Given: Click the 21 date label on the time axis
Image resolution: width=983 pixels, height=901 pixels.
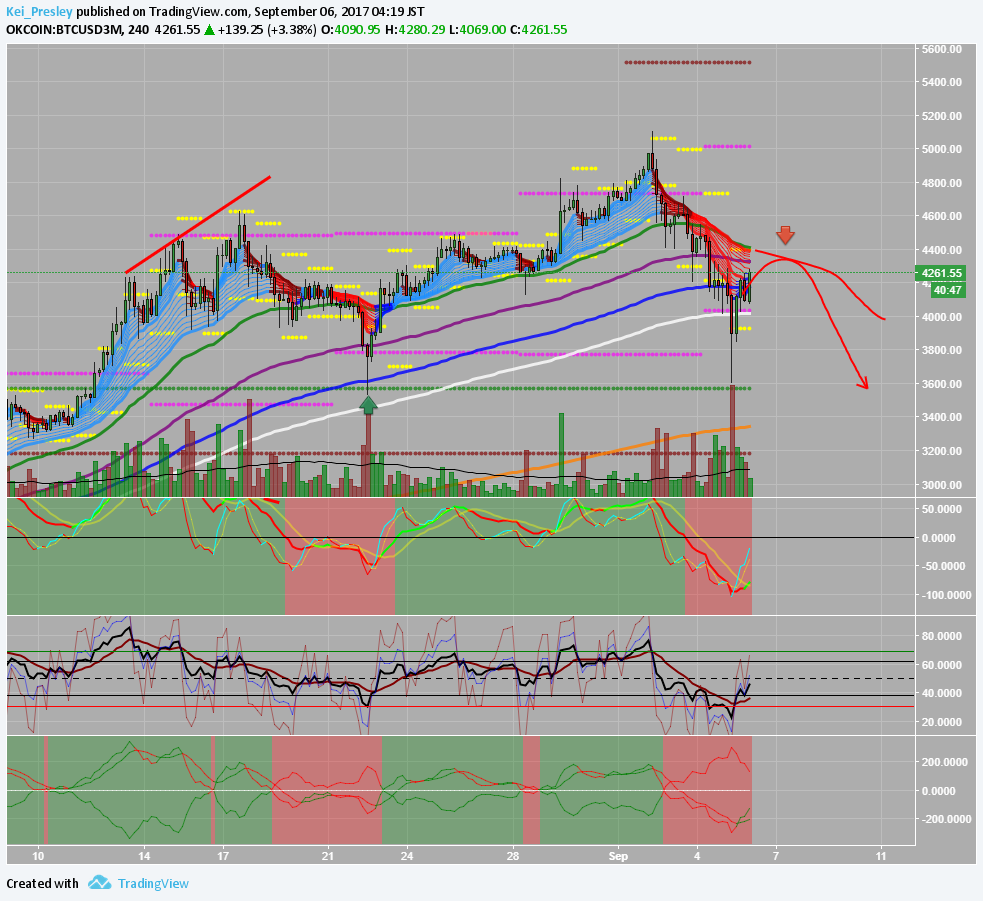Looking at the screenshot, I should coord(327,856).
